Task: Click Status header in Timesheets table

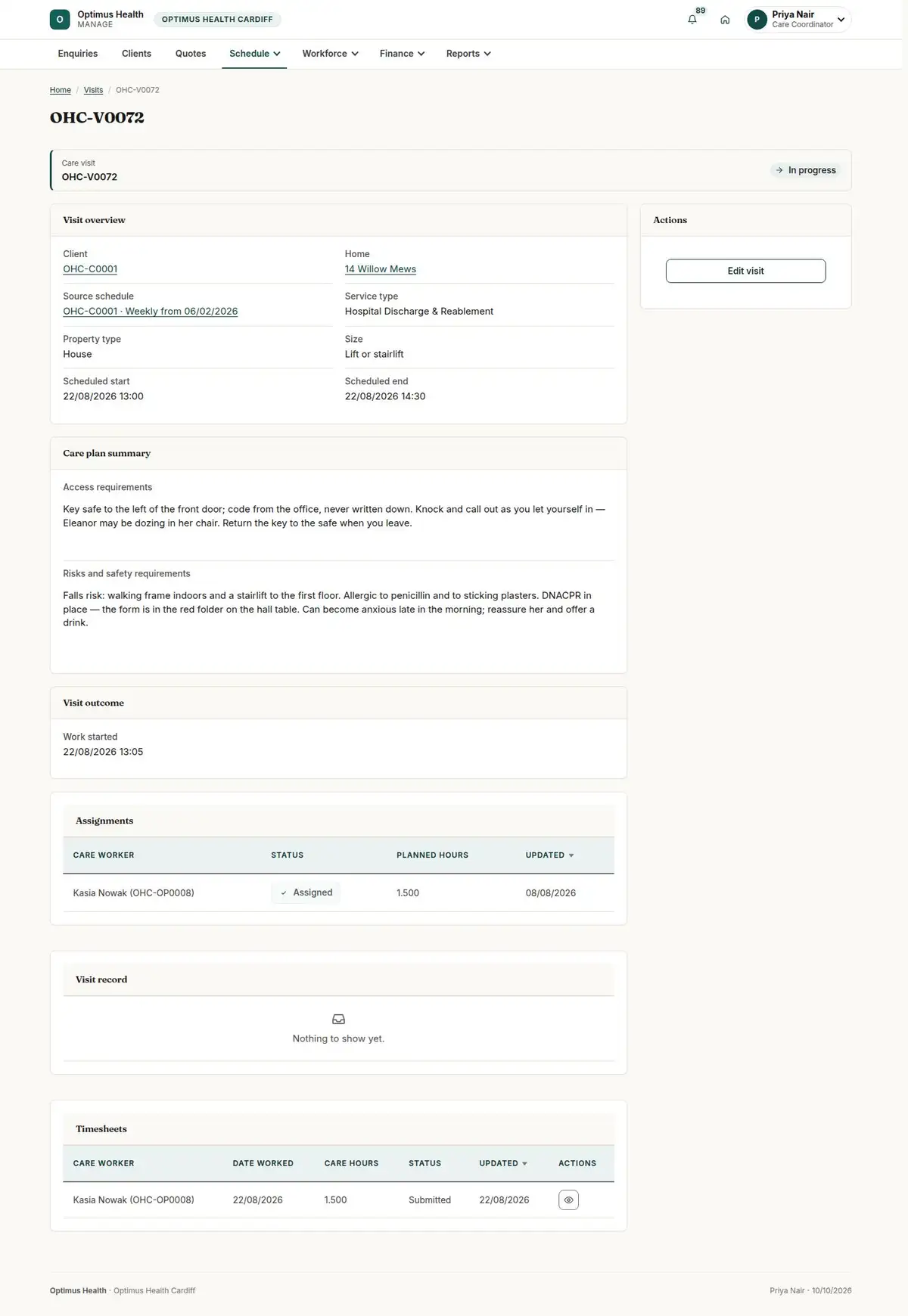Action: pos(424,1163)
